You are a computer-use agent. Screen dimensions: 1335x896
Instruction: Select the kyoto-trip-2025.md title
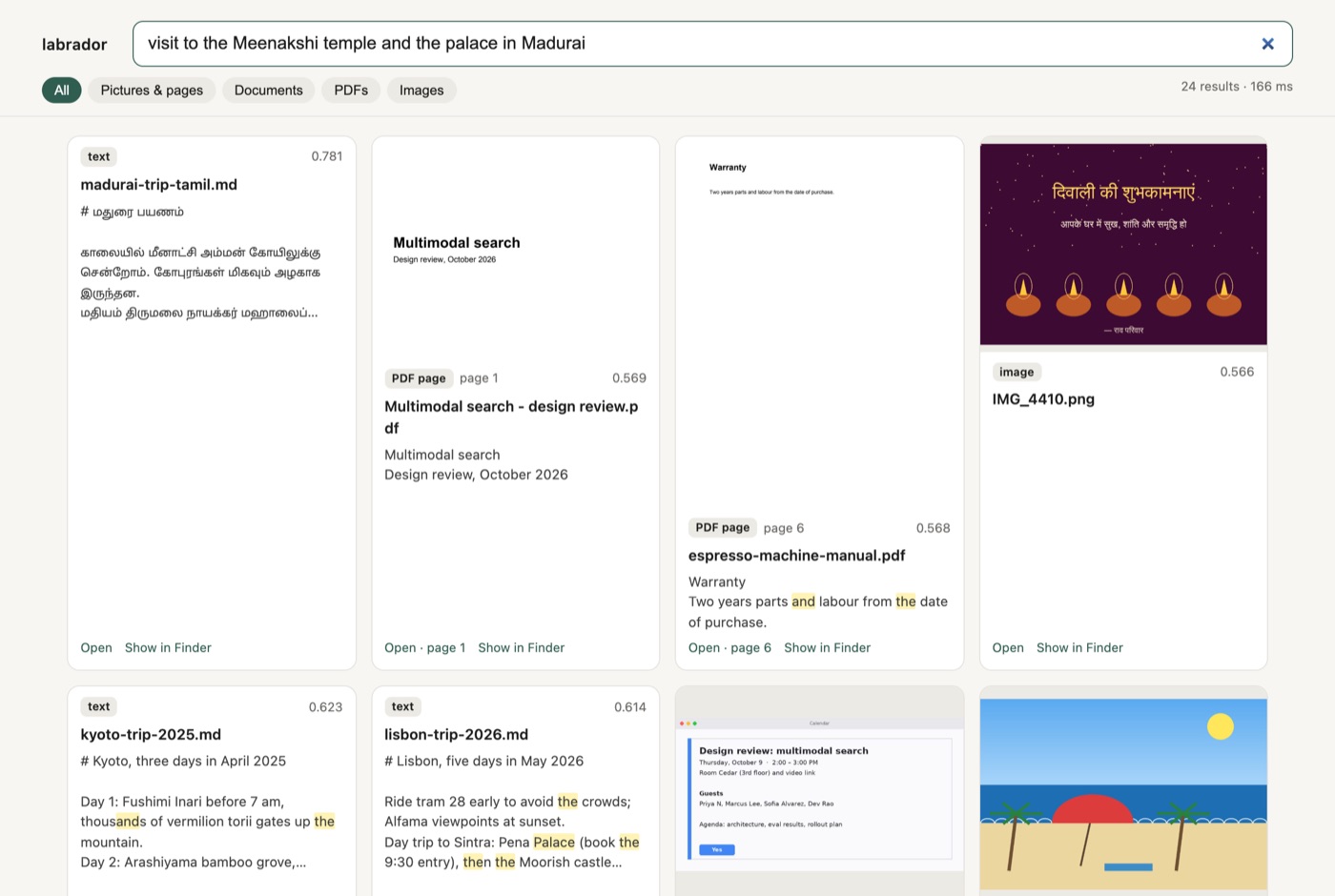151,735
